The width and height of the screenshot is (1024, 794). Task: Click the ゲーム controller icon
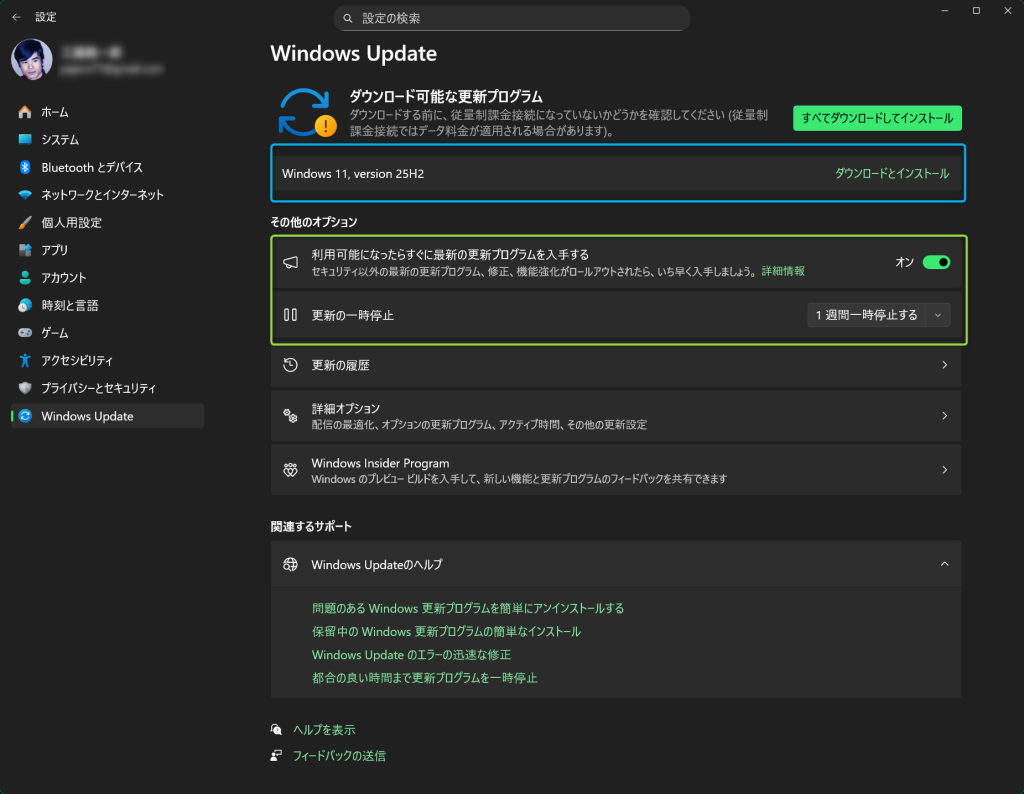pyautogui.click(x=25, y=333)
